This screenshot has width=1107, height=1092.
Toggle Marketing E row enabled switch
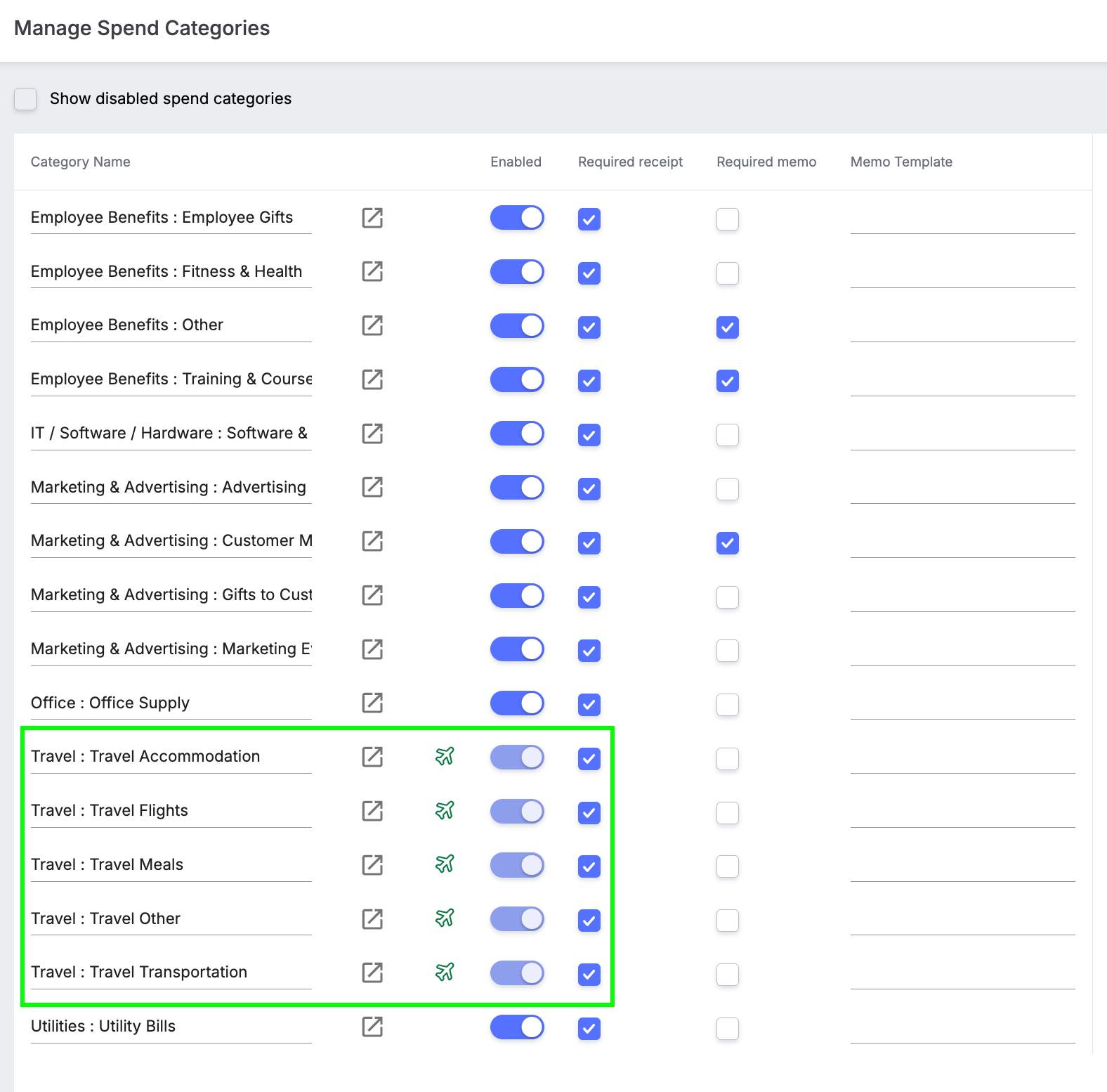[x=517, y=649]
